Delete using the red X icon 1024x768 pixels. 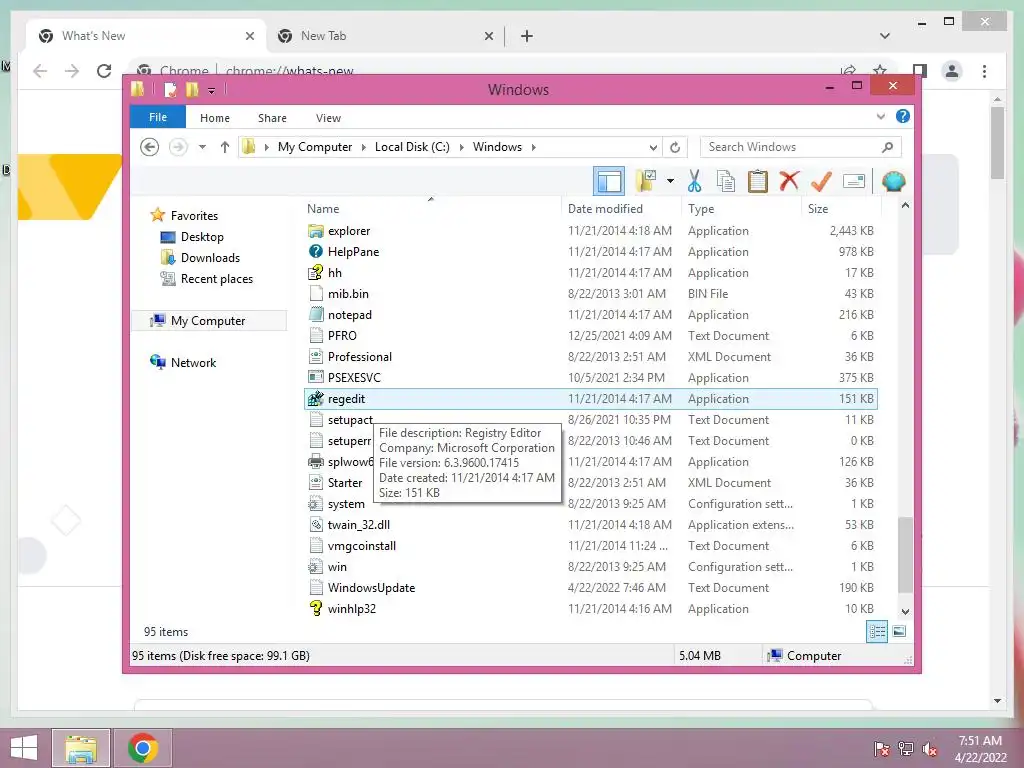coord(789,180)
